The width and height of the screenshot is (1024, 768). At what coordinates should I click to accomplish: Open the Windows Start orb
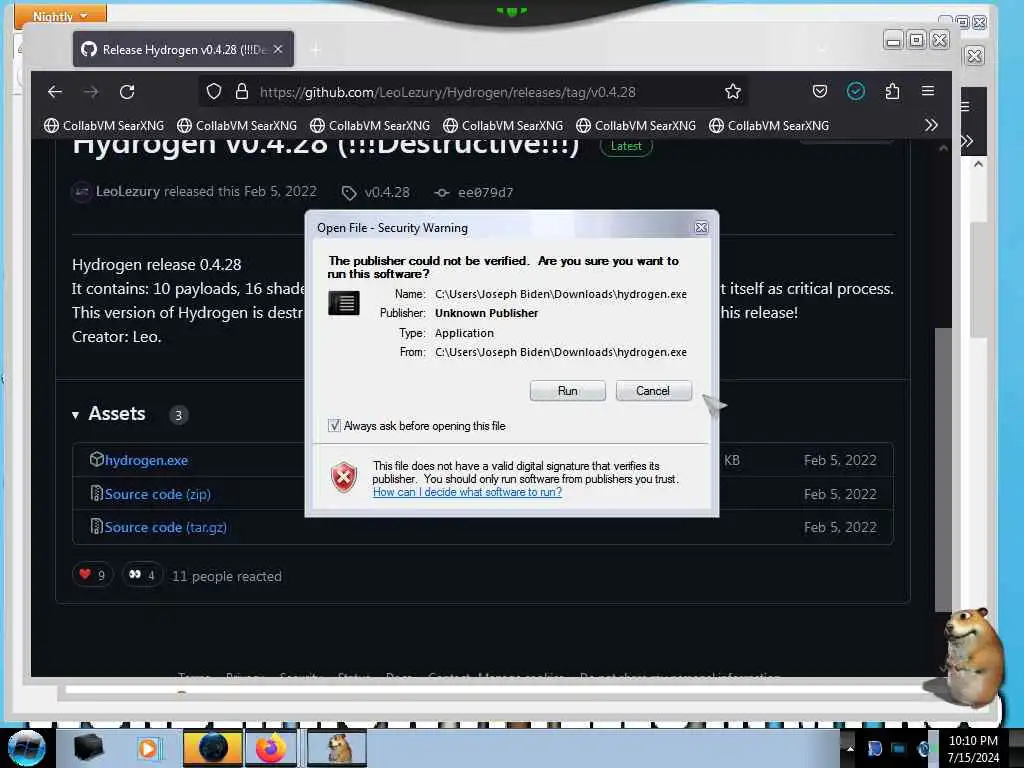point(27,748)
